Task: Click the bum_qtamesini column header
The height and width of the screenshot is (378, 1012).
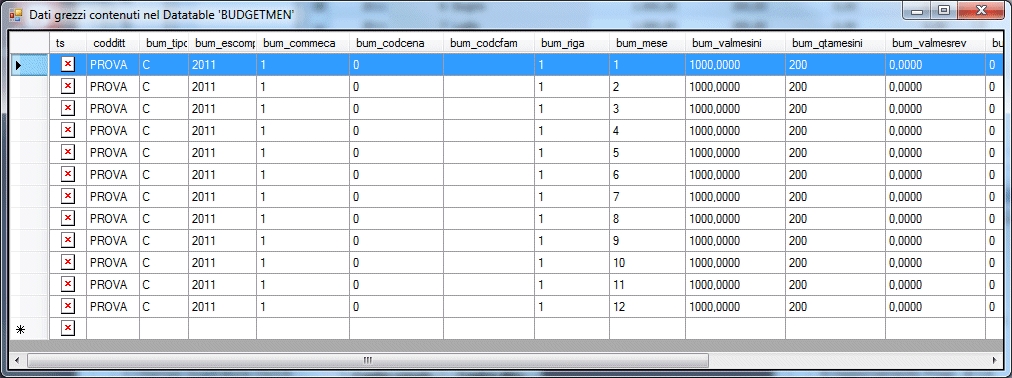Action: pos(835,43)
